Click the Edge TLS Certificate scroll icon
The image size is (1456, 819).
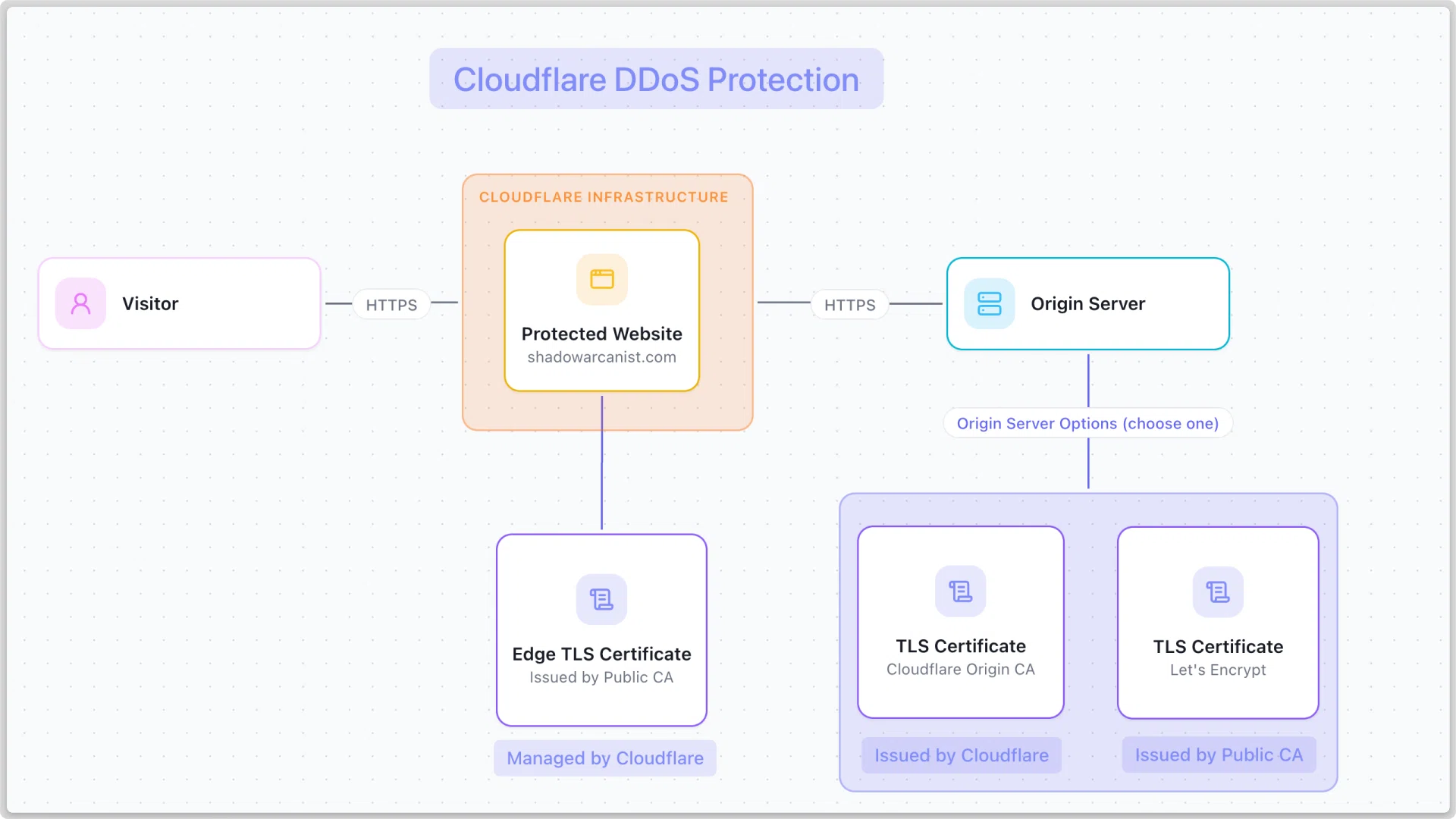click(x=602, y=599)
